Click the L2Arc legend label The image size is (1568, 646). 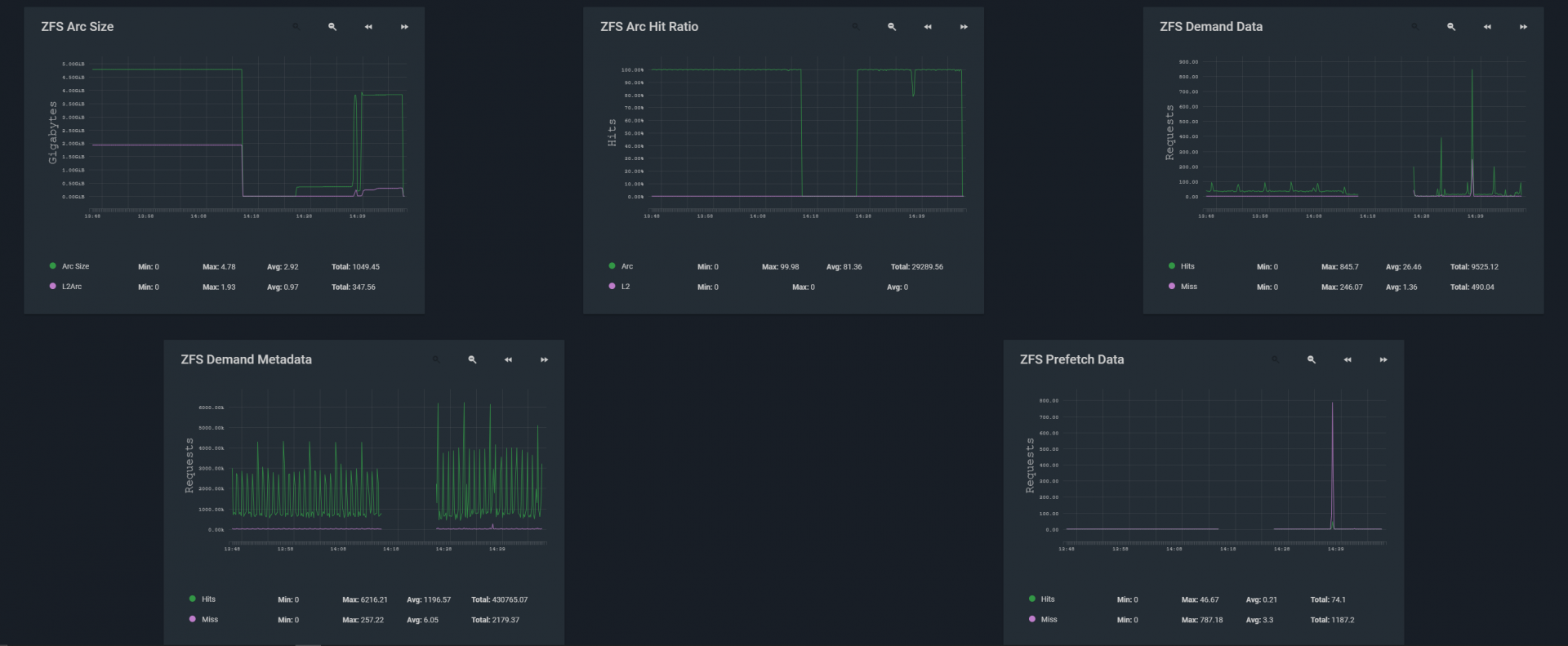[x=72, y=287]
